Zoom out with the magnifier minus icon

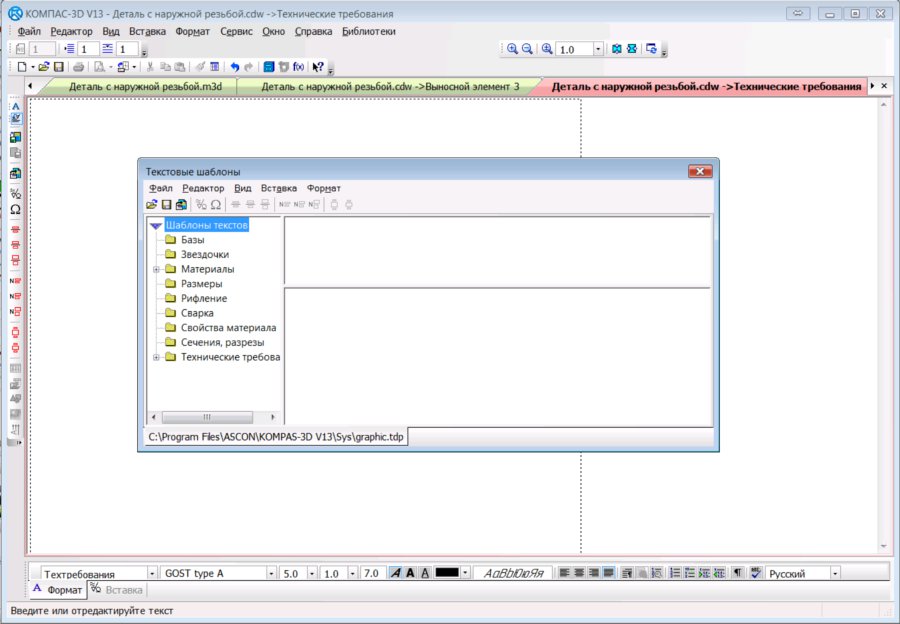point(527,49)
